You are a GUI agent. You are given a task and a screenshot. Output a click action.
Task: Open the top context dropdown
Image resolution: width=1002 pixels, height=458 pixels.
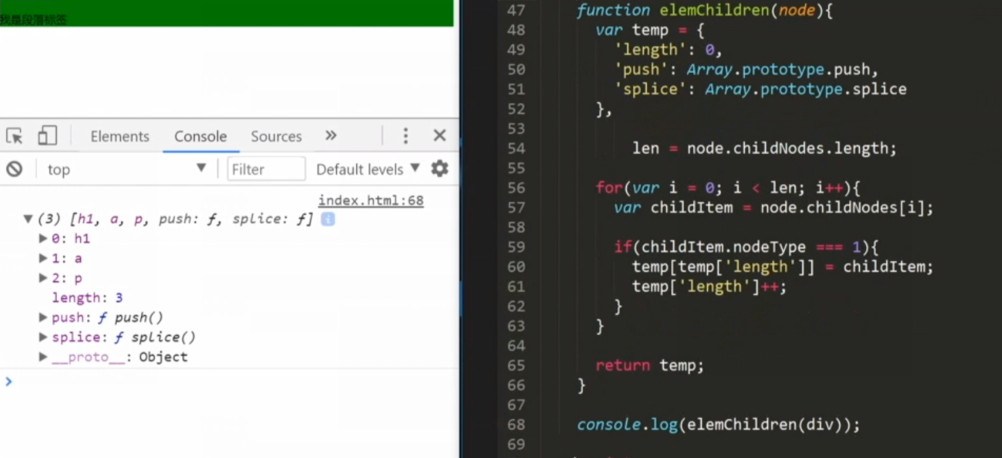[x=127, y=169]
